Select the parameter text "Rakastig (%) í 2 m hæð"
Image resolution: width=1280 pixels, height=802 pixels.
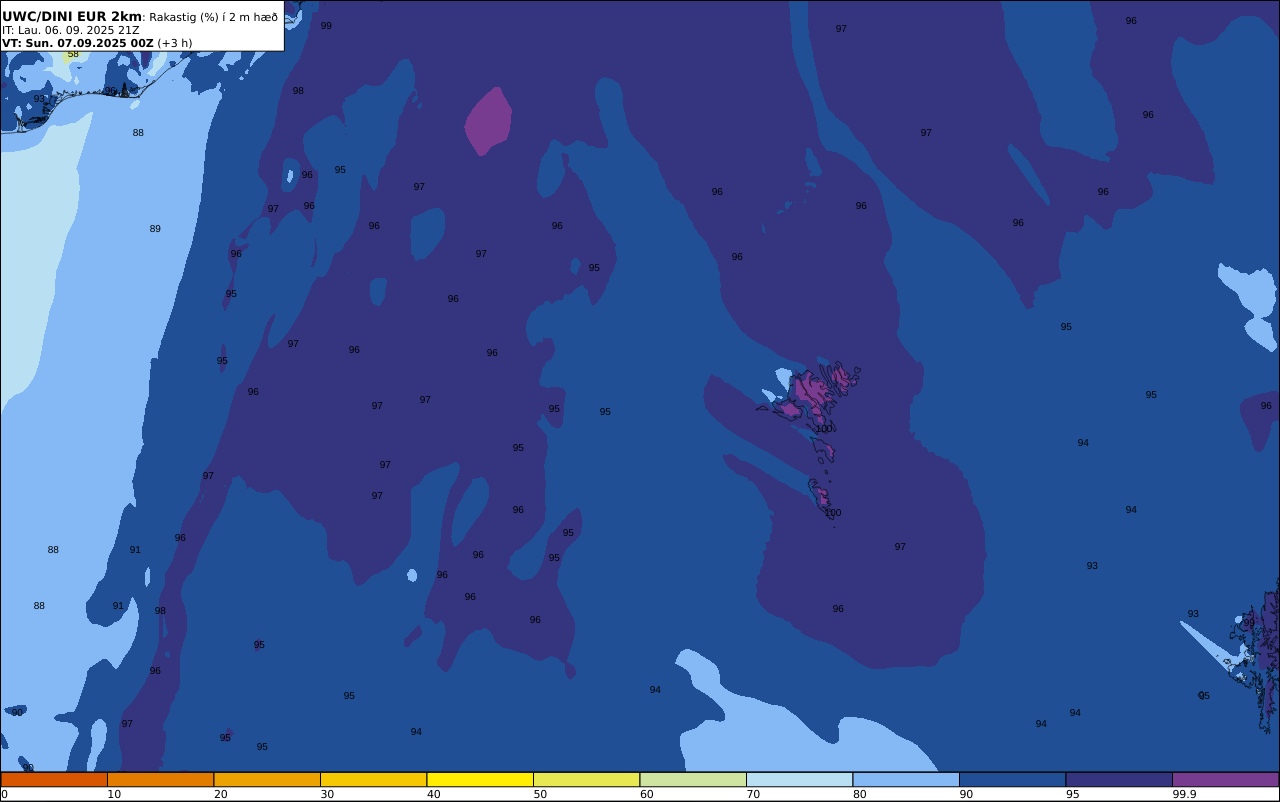[x=214, y=17]
